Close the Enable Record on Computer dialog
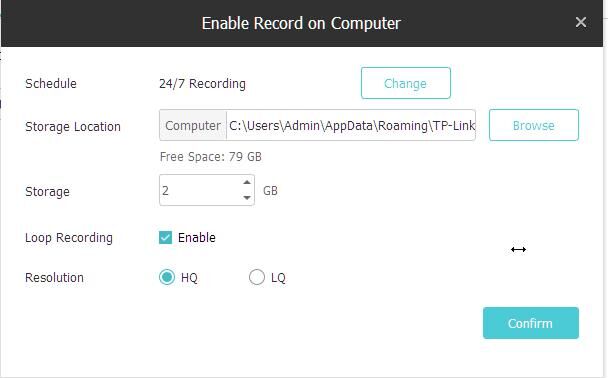 tap(580, 22)
